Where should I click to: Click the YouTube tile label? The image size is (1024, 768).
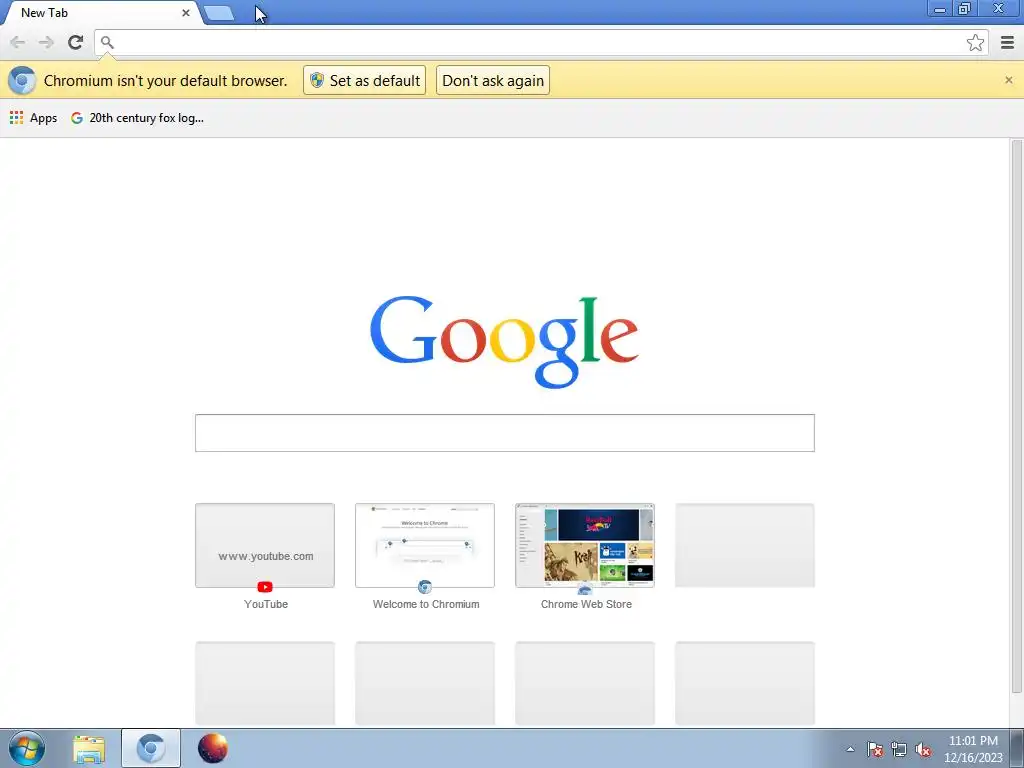[x=266, y=604]
